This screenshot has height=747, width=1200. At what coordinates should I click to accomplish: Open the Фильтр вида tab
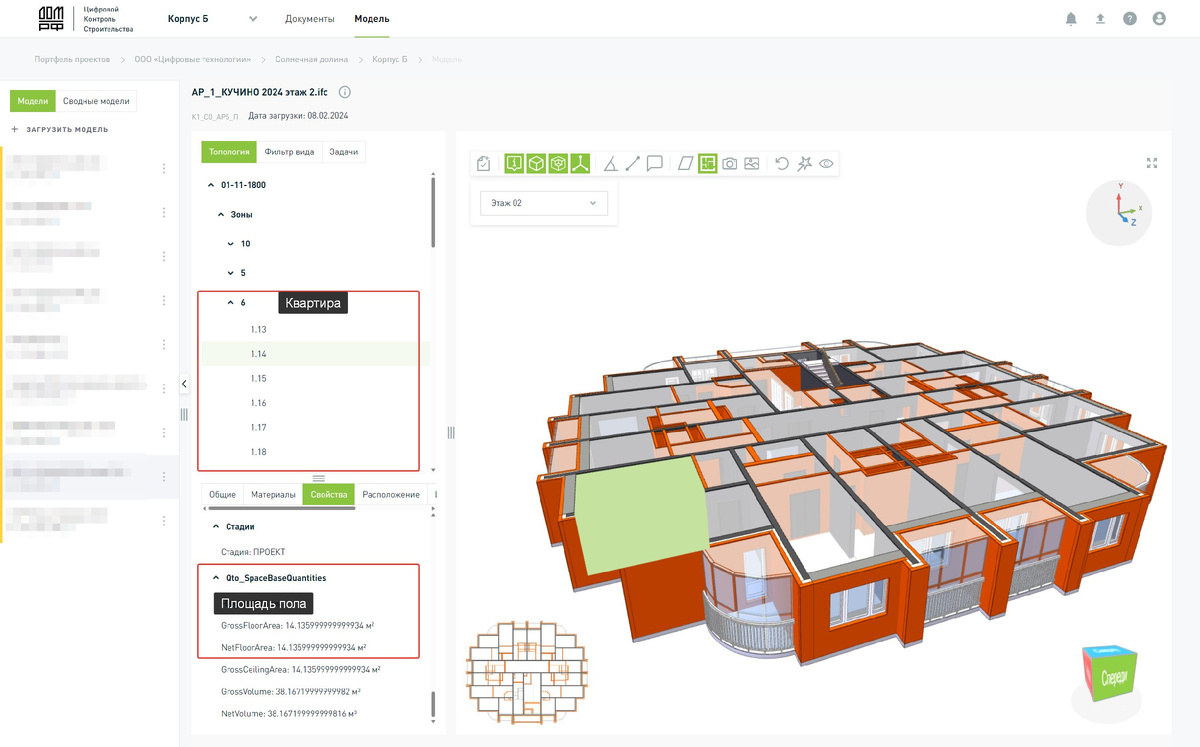coord(290,152)
